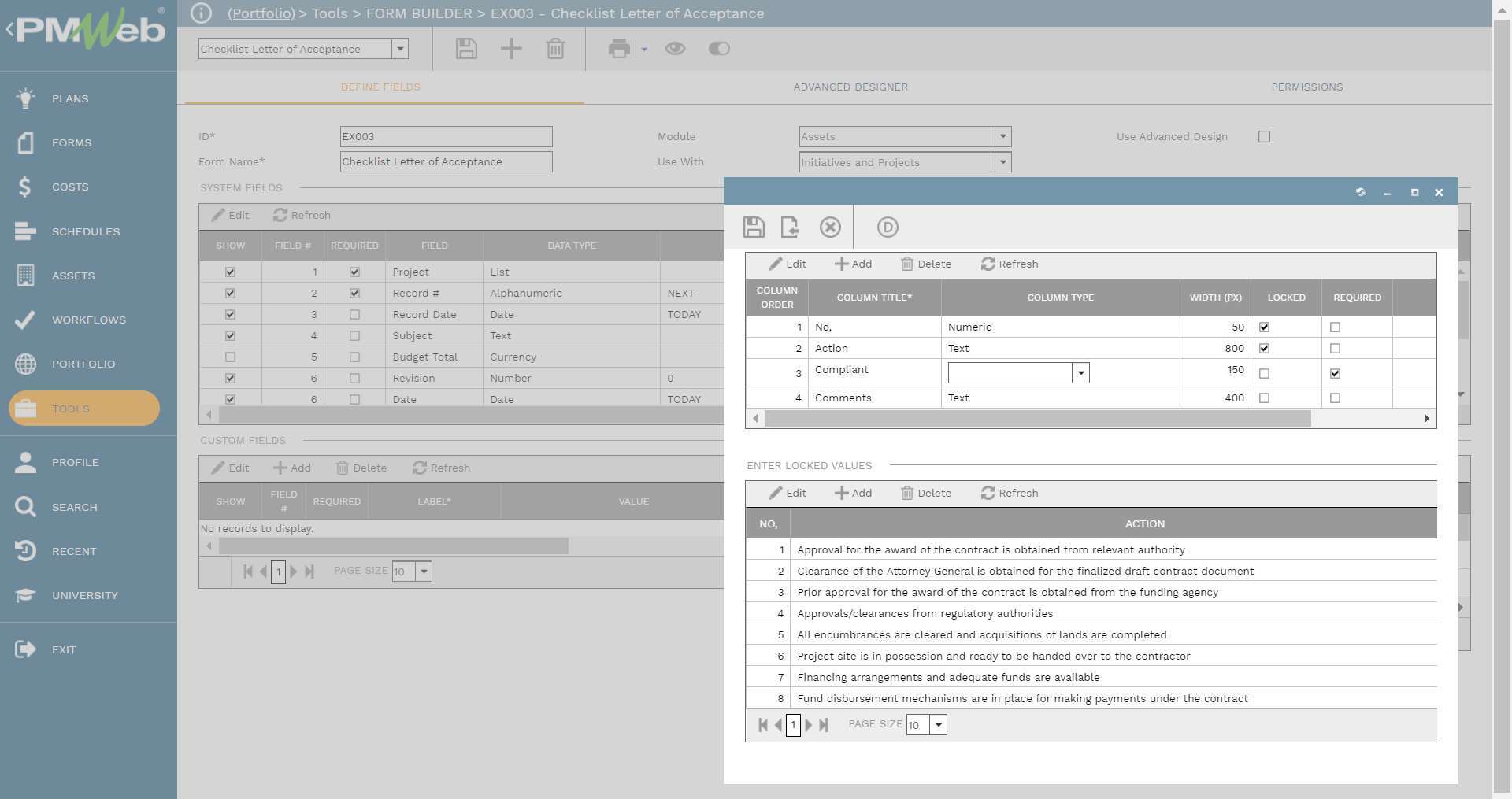Expand the Use With dropdown

pyautogui.click(x=1002, y=163)
